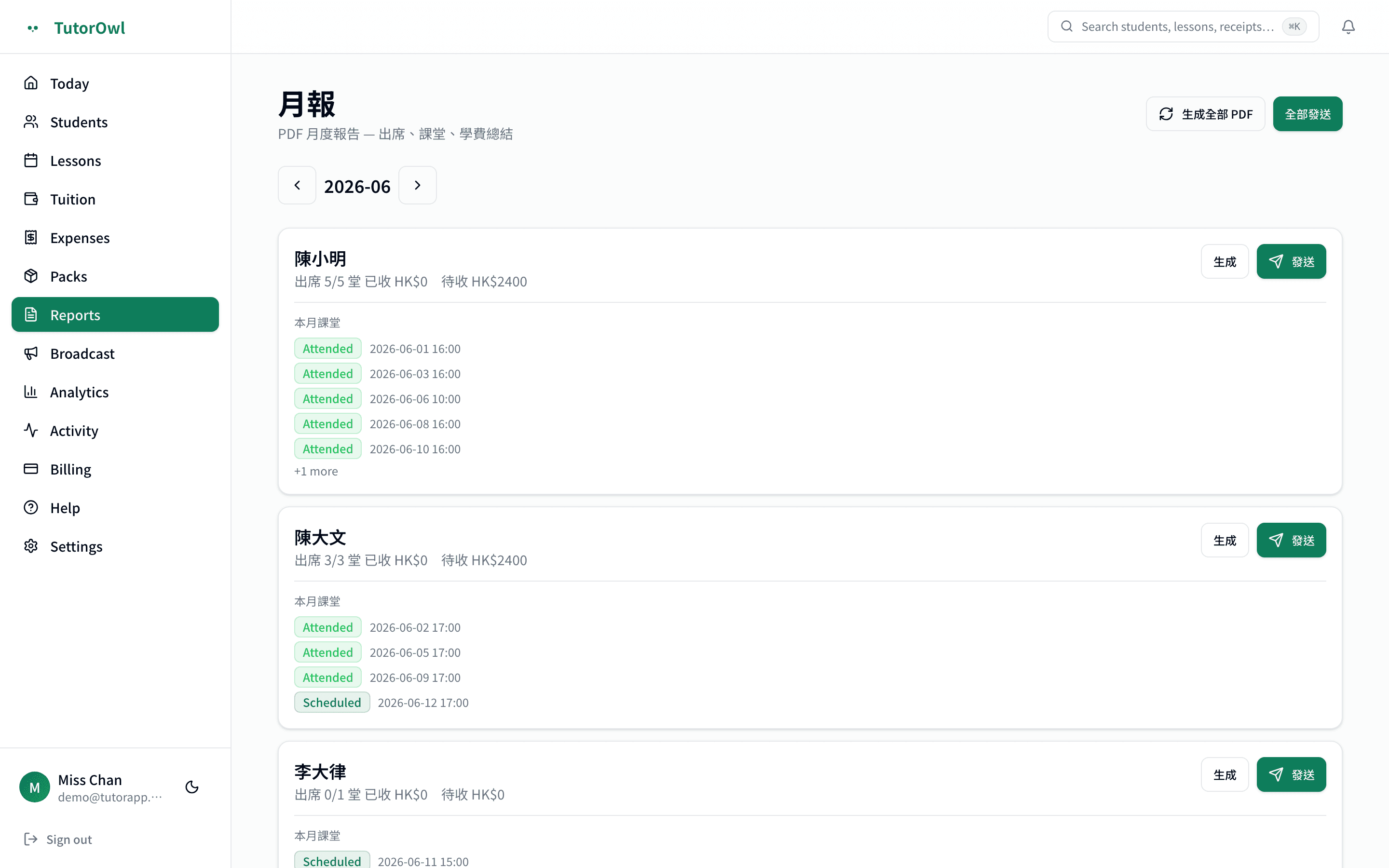The image size is (1389, 868).
Task: Click the Sign out link text
Action: pyautogui.click(x=69, y=839)
